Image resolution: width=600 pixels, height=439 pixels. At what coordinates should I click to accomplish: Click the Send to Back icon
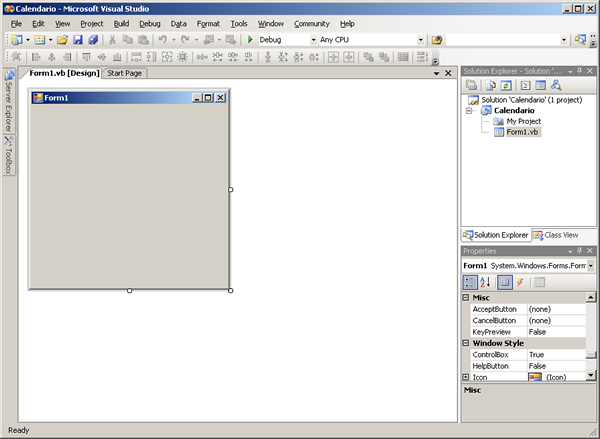click(384, 57)
